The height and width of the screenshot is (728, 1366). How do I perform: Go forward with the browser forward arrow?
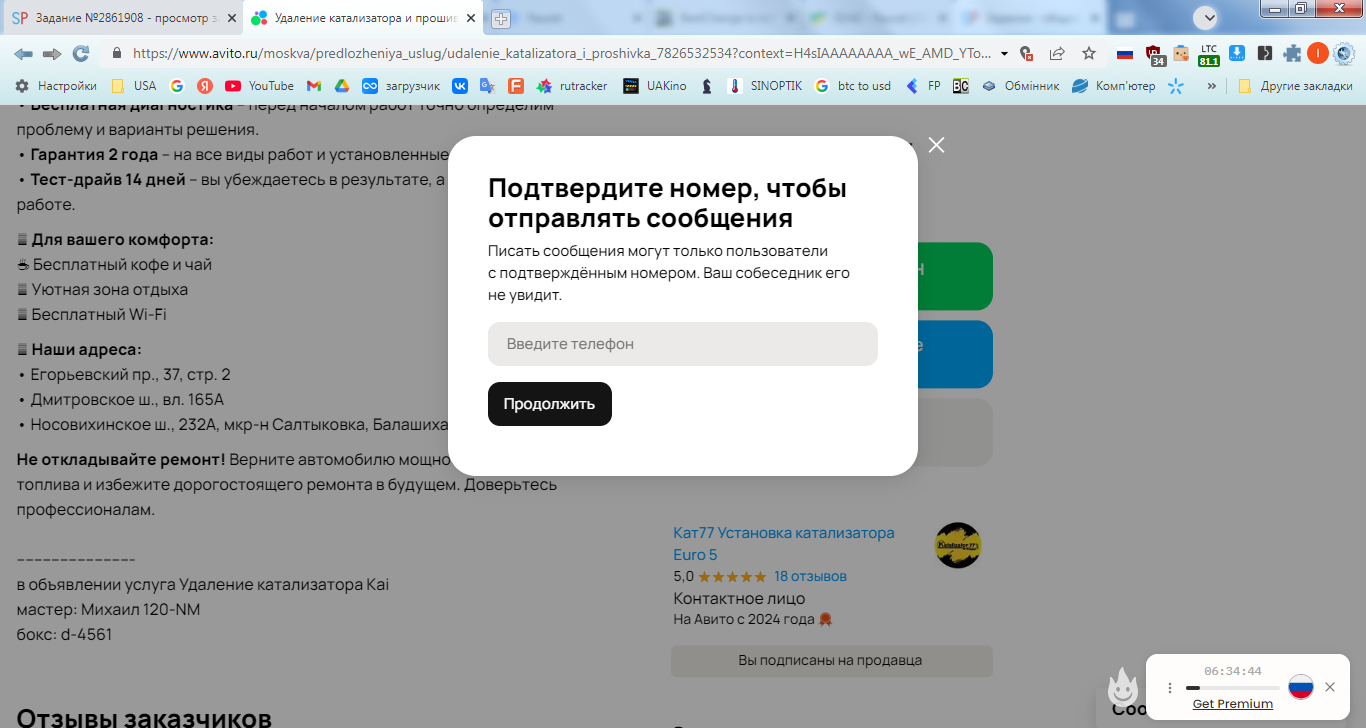point(52,53)
